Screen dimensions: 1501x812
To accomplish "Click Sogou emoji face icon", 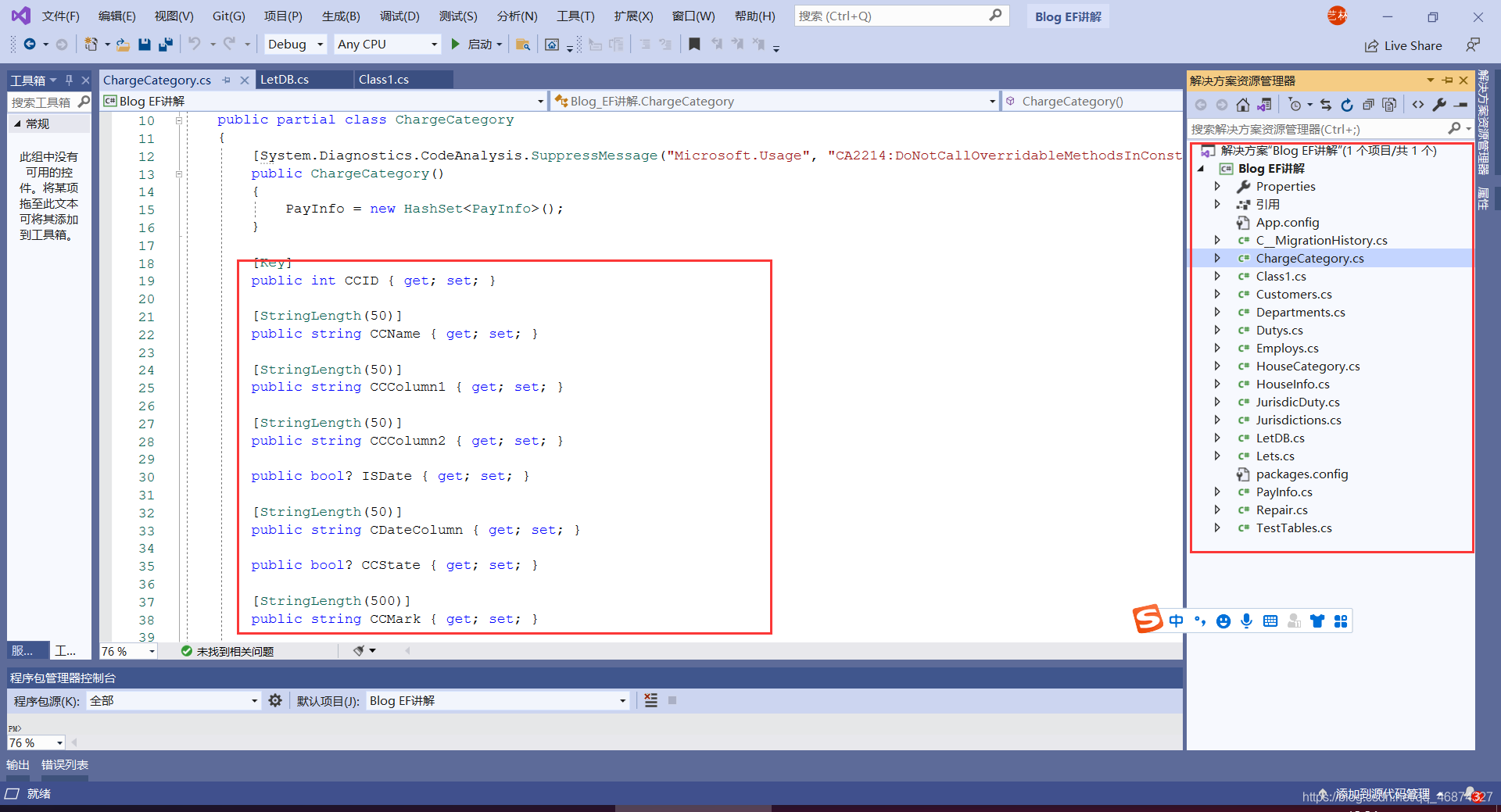I will (x=1223, y=621).
